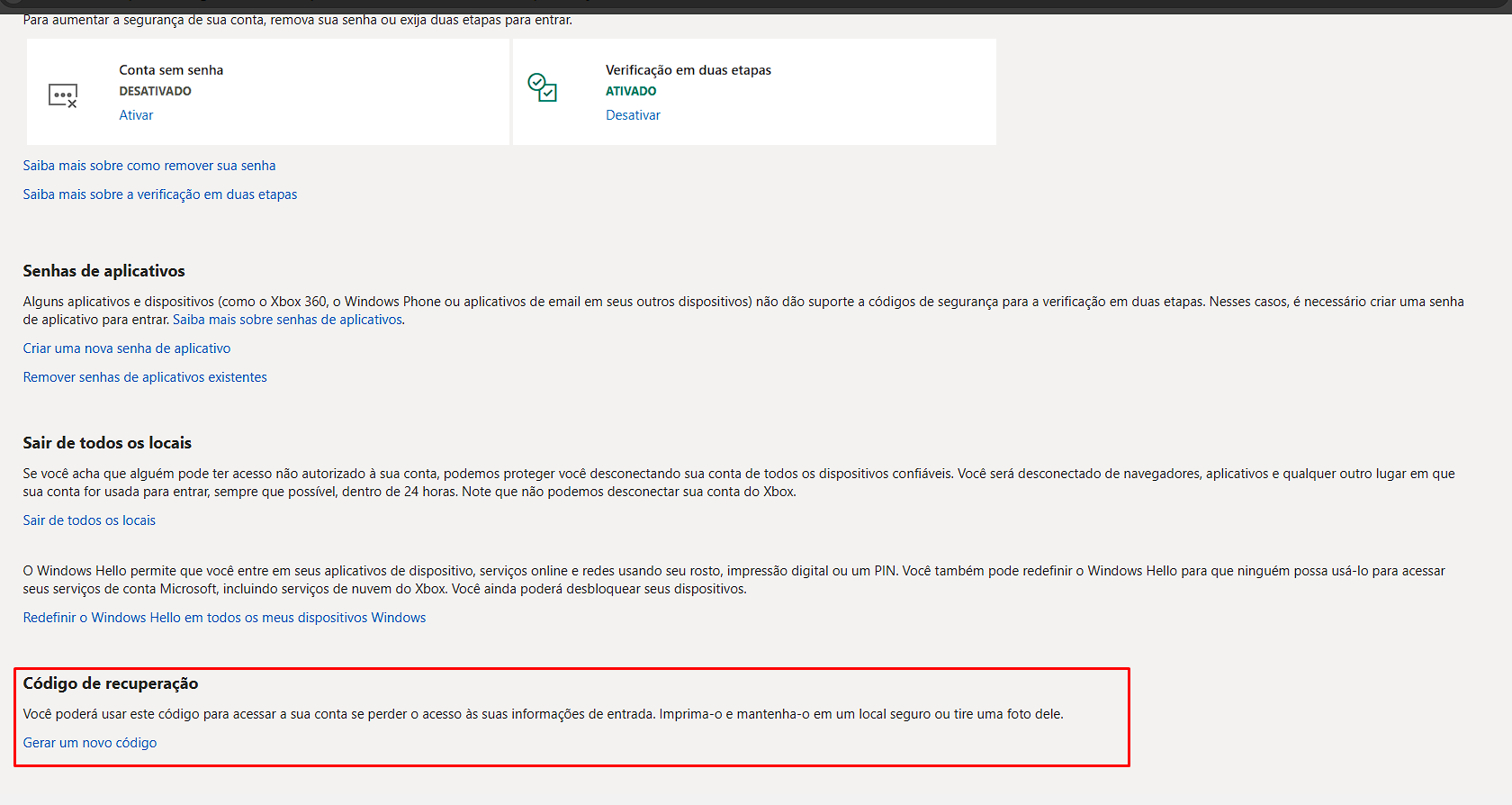Click the bold 'Sair de todos os locais' heading
This screenshot has width=1512, height=805.
(x=107, y=443)
